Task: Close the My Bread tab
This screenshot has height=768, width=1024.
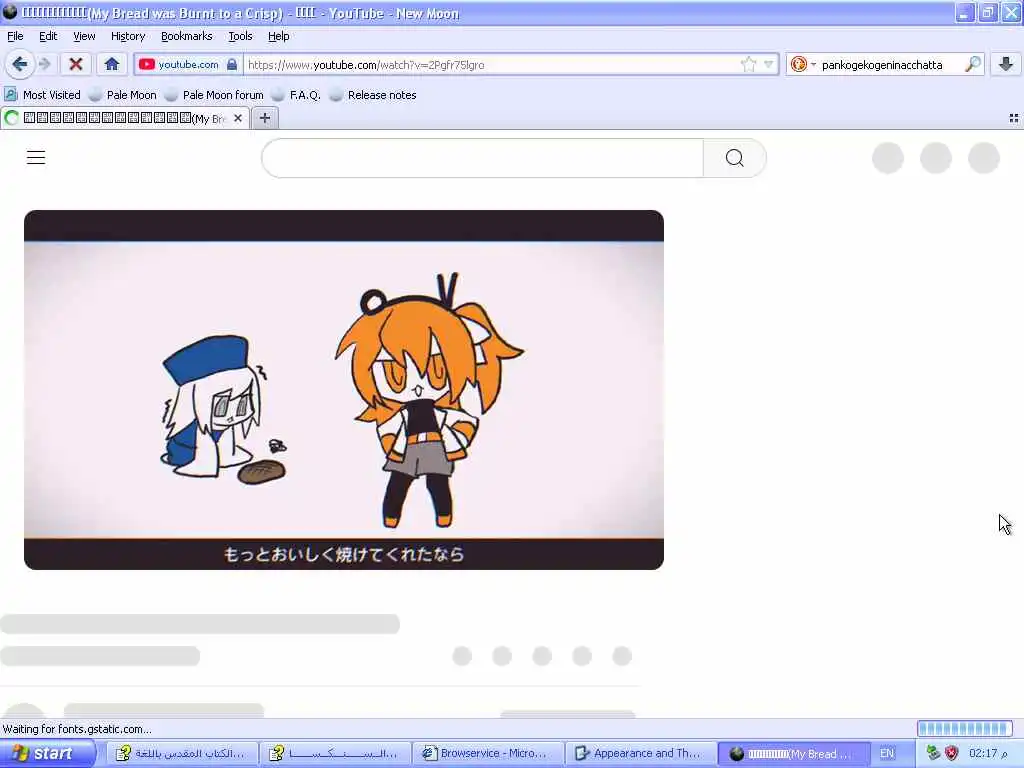Action: pos(238,118)
